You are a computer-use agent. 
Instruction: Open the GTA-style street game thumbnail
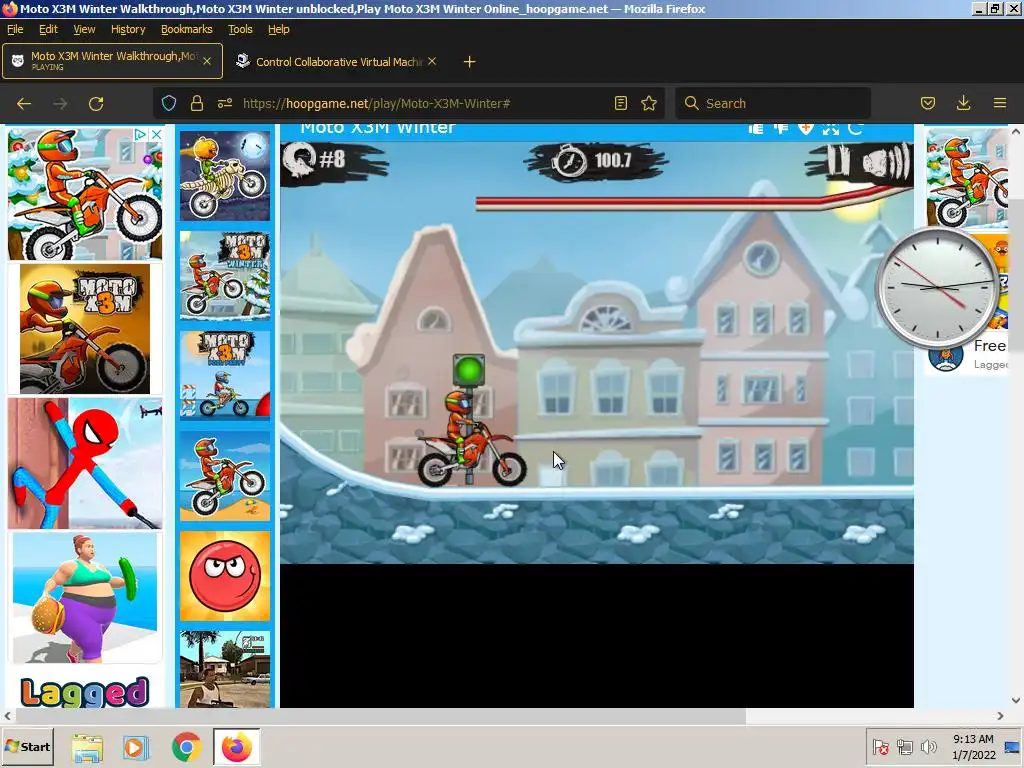tap(225, 669)
